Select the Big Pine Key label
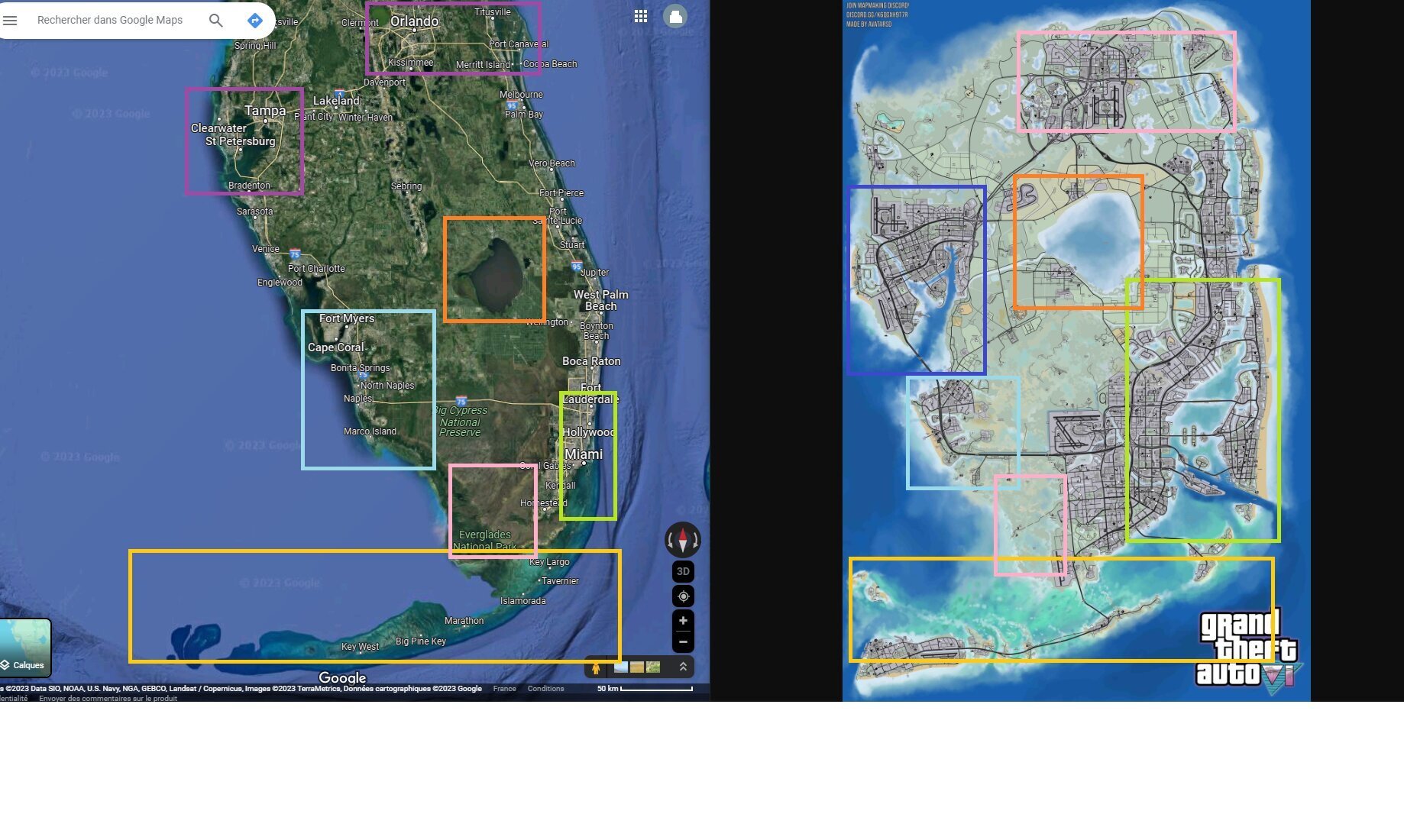 point(421,641)
